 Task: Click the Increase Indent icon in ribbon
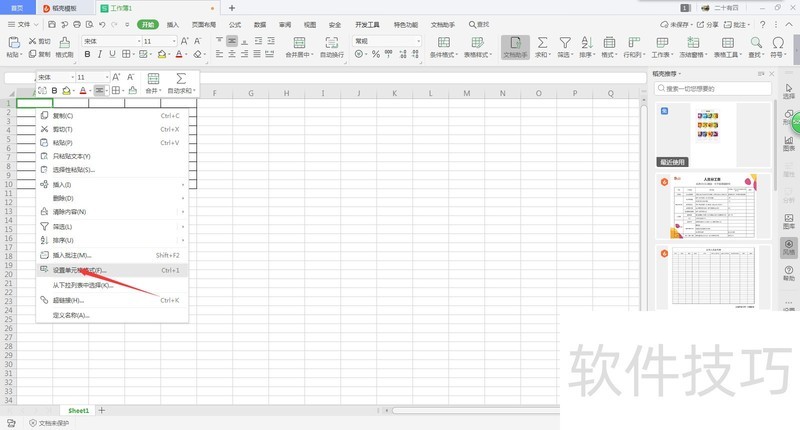tap(270, 41)
